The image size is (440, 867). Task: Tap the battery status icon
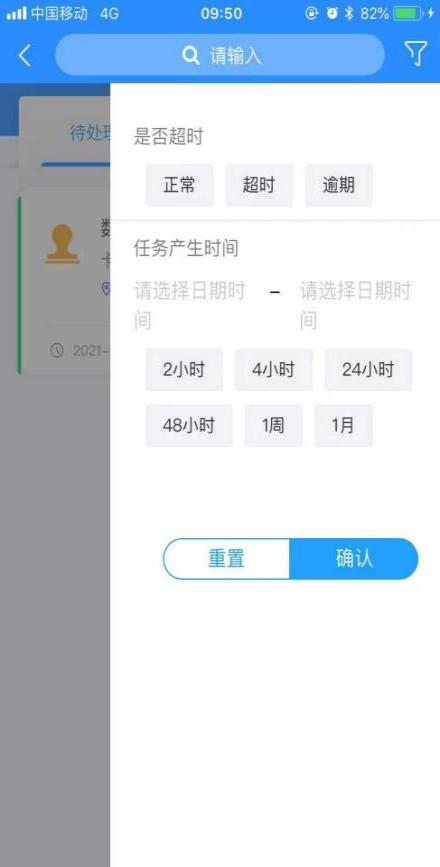pos(407,13)
